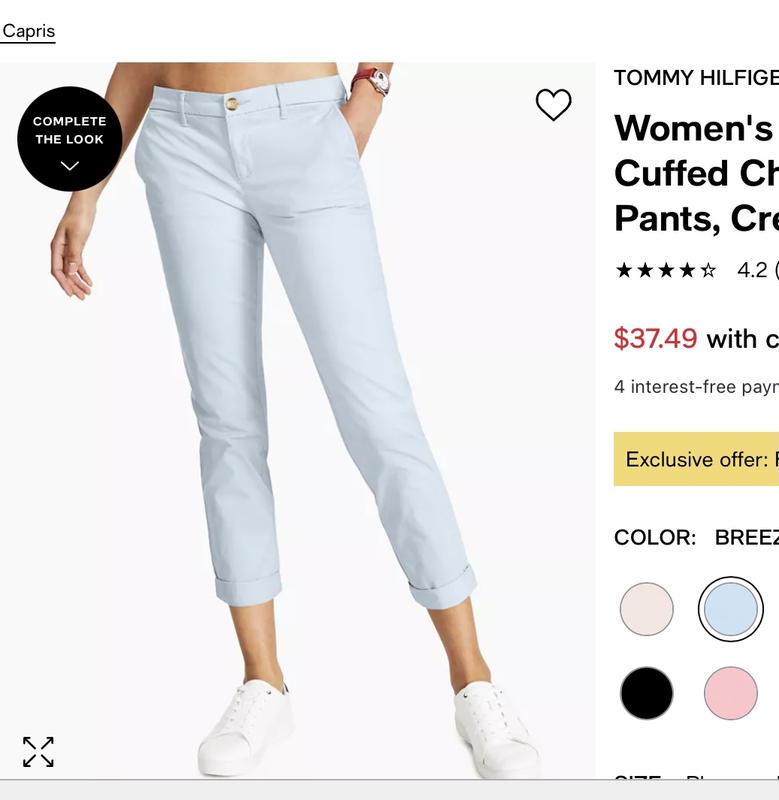The height and width of the screenshot is (800, 779).
Task: Click the five-star rating icons
Action: click(x=666, y=270)
